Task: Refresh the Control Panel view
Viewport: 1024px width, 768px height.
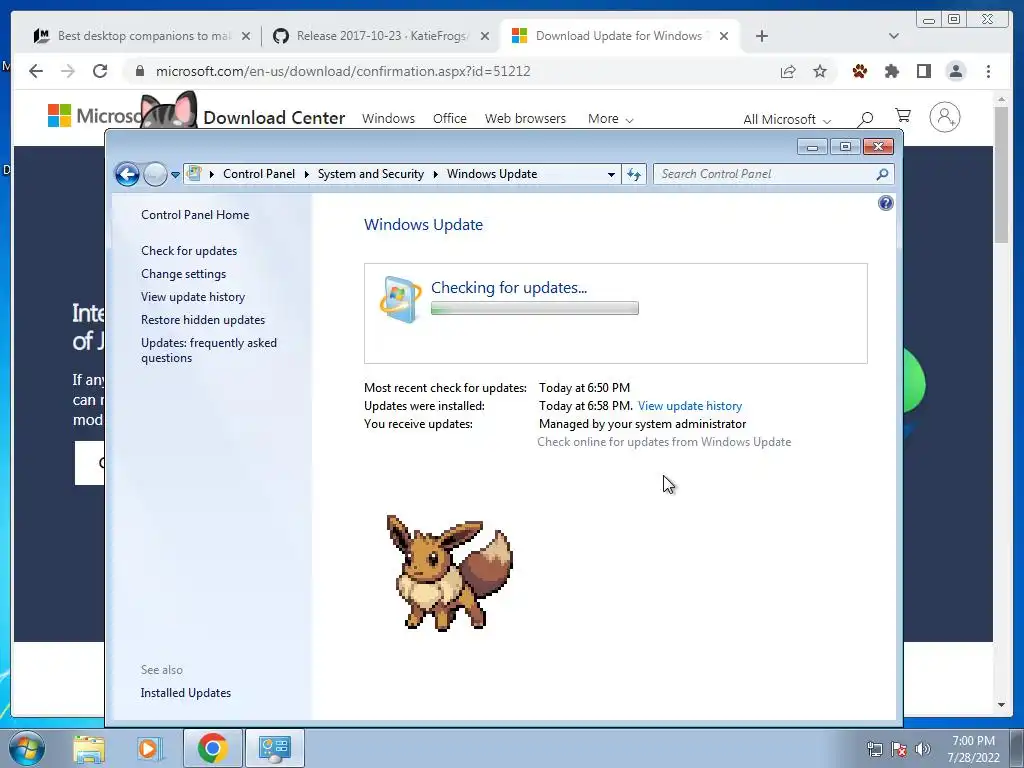Action: [633, 174]
